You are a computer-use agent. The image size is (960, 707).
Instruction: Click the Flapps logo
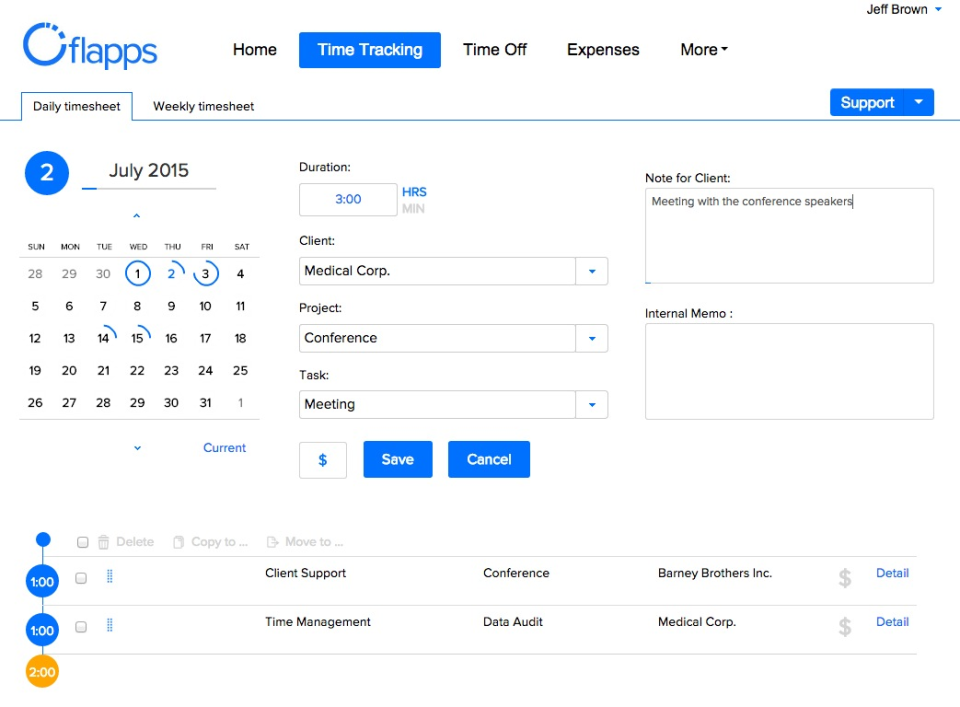click(x=90, y=46)
